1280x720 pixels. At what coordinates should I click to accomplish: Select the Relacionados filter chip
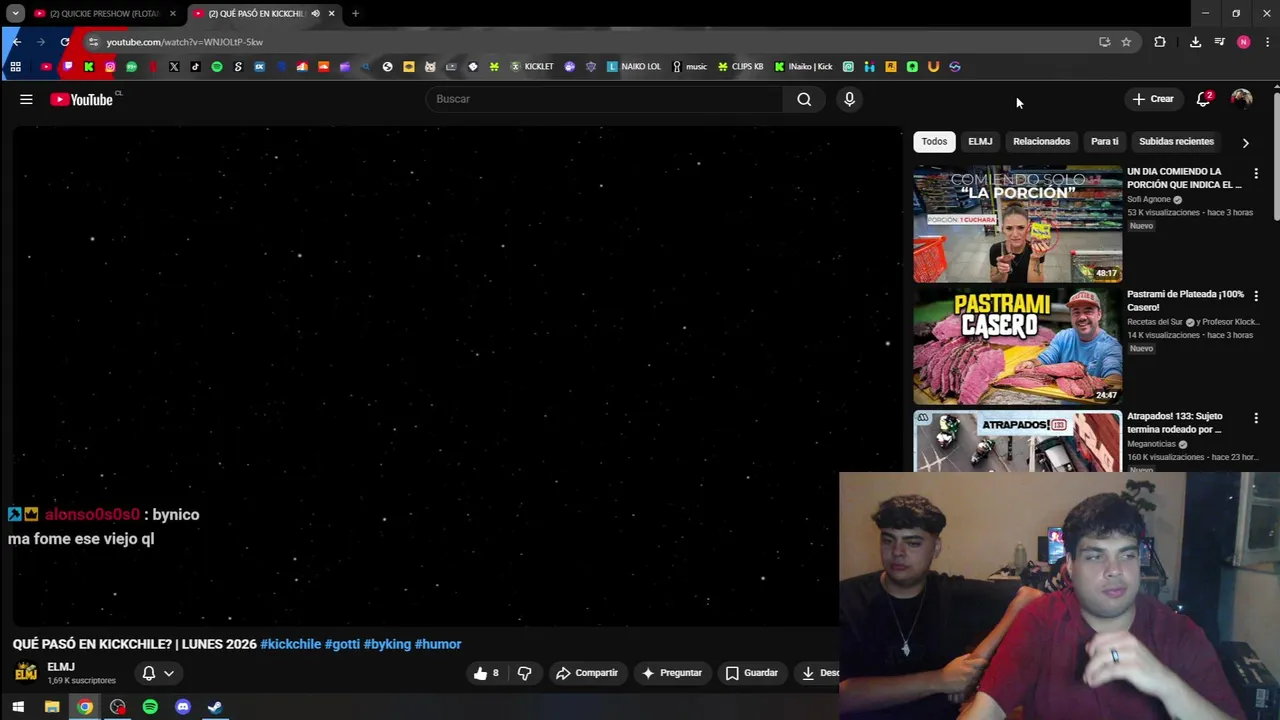(x=1041, y=141)
